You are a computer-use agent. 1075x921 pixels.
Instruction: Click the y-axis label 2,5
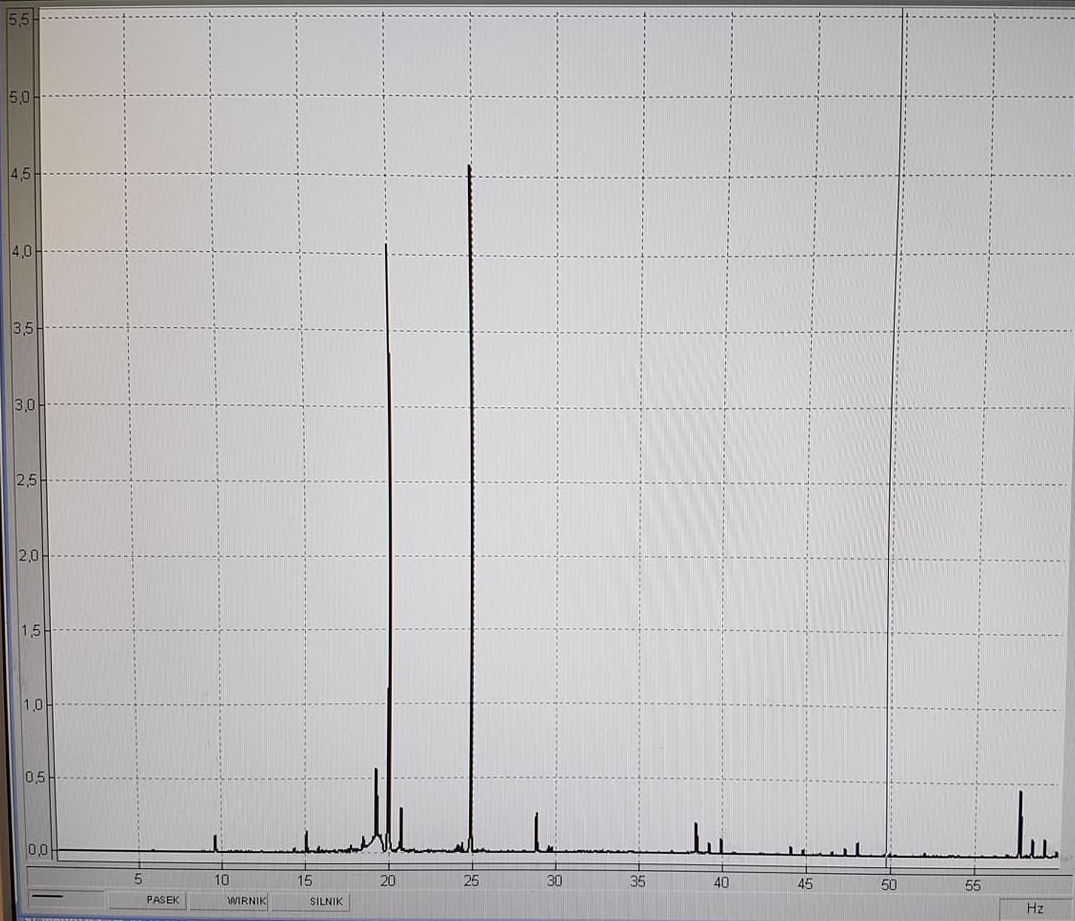tap(26, 480)
